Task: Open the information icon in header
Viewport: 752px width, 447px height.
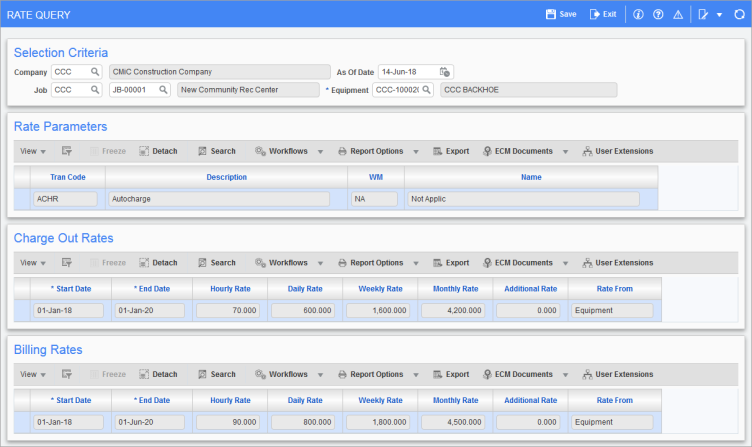Action: coord(639,15)
